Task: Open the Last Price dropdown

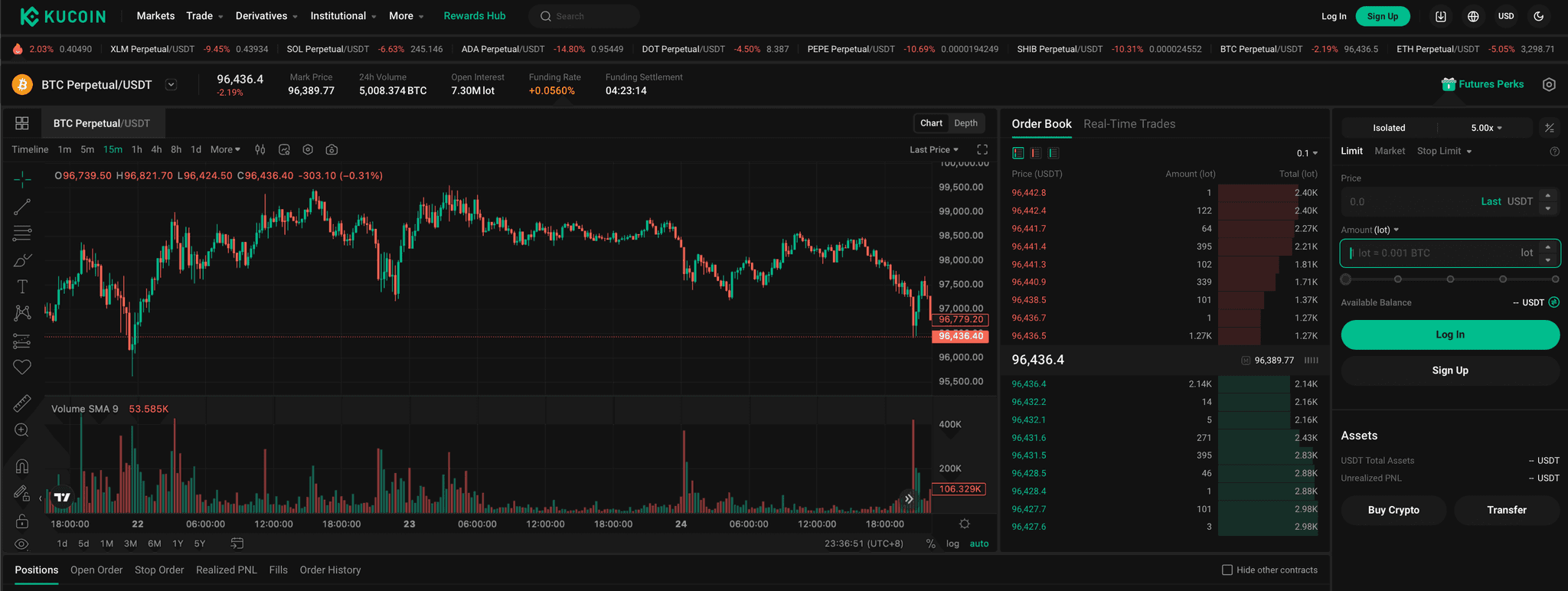Action: [x=934, y=150]
